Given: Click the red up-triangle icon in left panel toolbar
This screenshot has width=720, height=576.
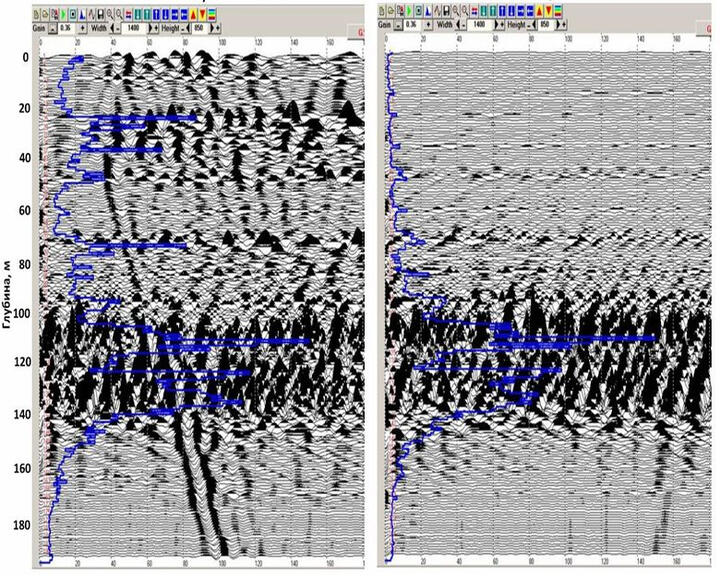Looking at the screenshot, I should [x=193, y=13].
